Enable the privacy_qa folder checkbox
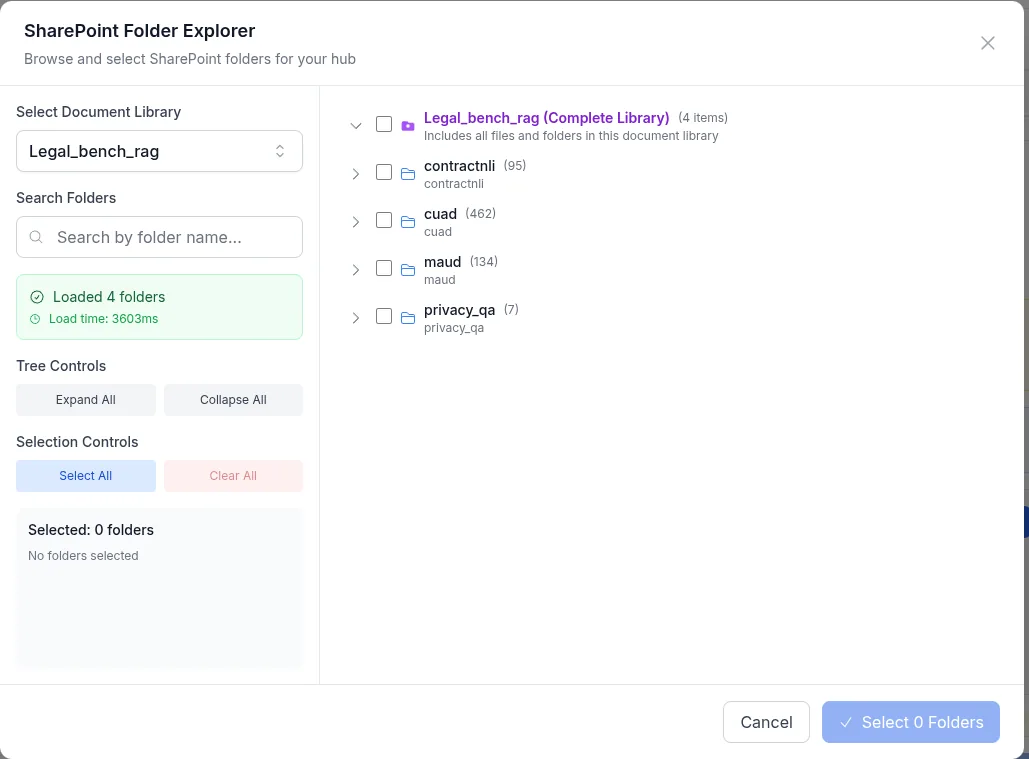Viewport: 1029px width, 759px height. point(384,316)
